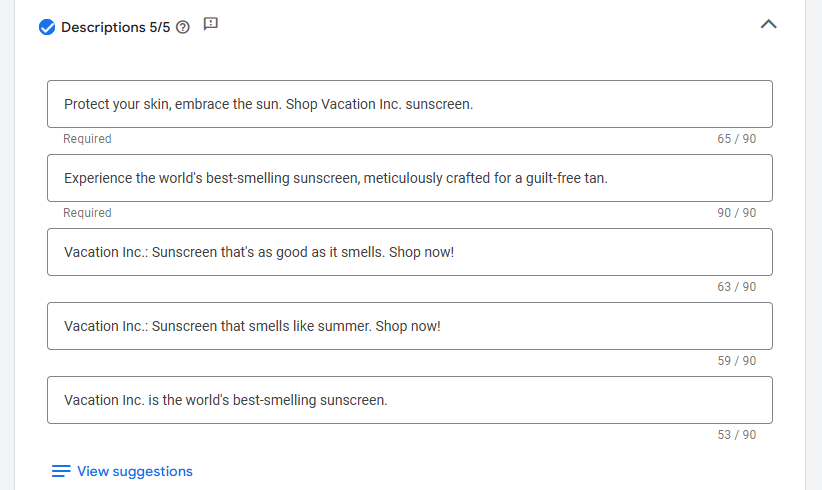Click the 53 / 90 character counter
822x490 pixels.
736,435
